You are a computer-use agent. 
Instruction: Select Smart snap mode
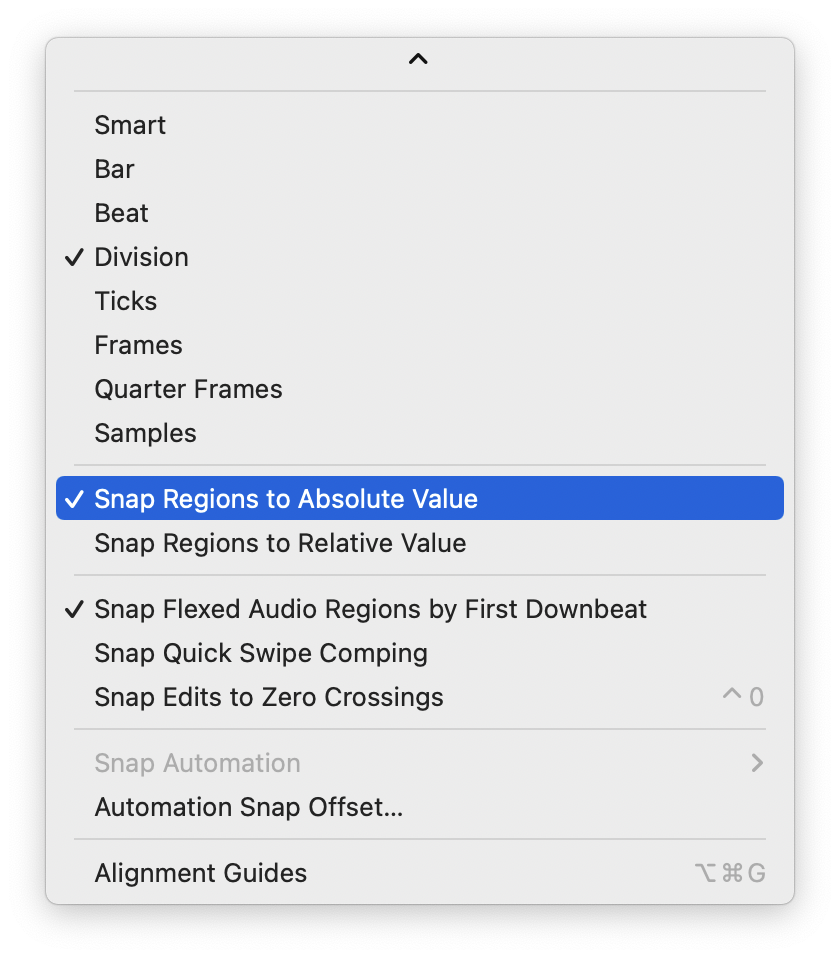(x=130, y=125)
